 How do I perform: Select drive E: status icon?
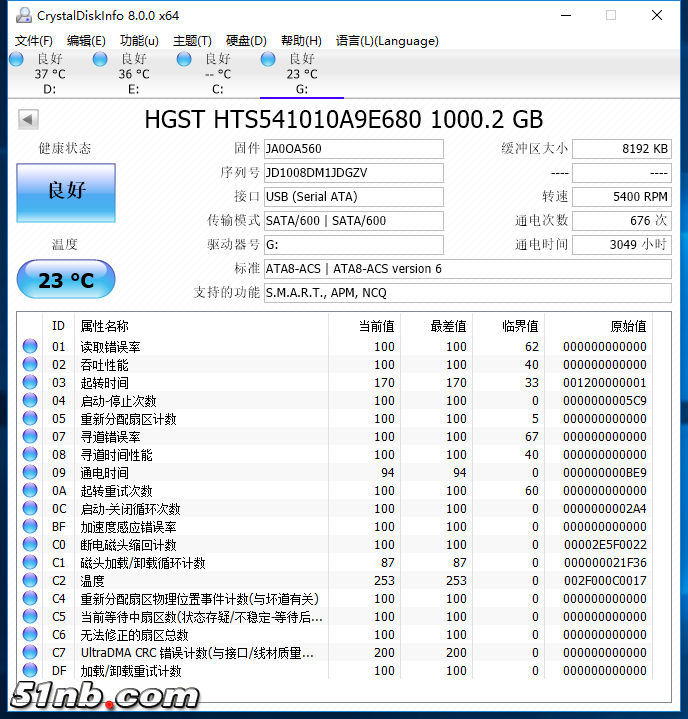[x=101, y=60]
